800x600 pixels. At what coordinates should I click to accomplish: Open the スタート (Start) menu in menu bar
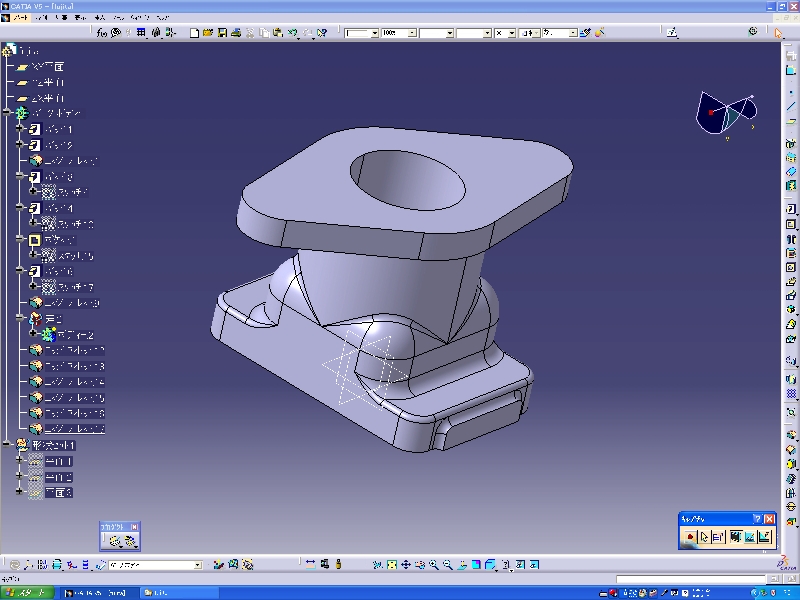21,18
